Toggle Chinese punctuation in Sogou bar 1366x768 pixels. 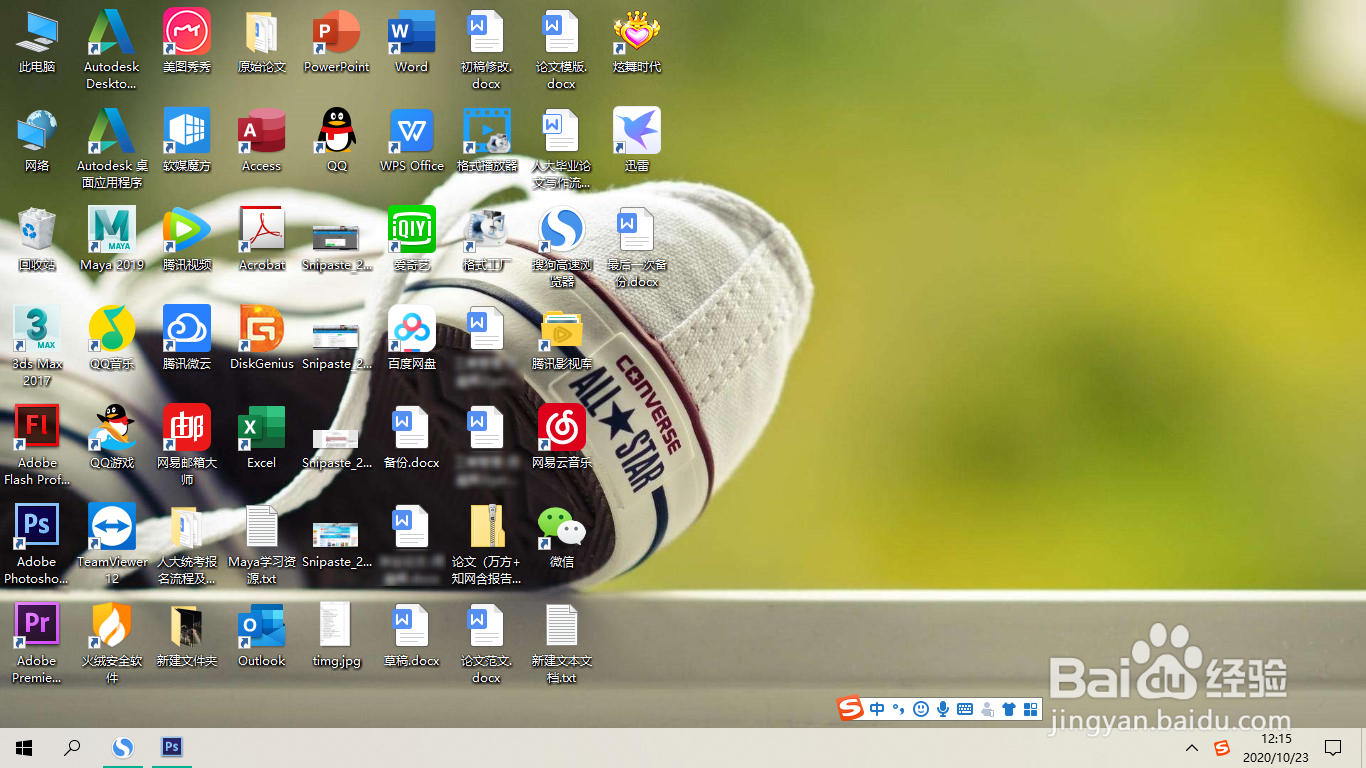898,709
